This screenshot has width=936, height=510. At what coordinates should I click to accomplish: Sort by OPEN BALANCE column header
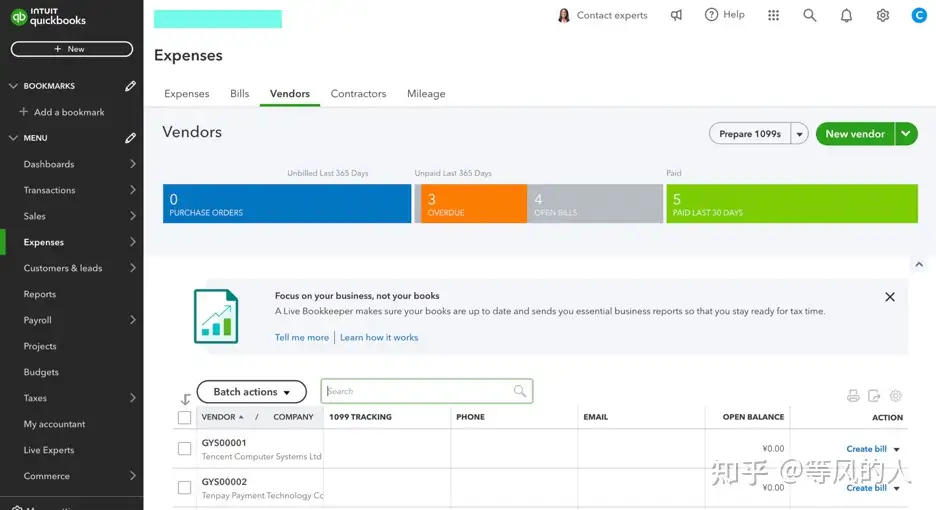753,417
